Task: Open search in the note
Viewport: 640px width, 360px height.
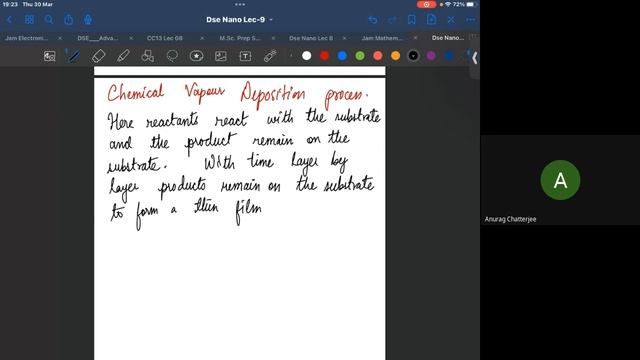Action: 49,20
